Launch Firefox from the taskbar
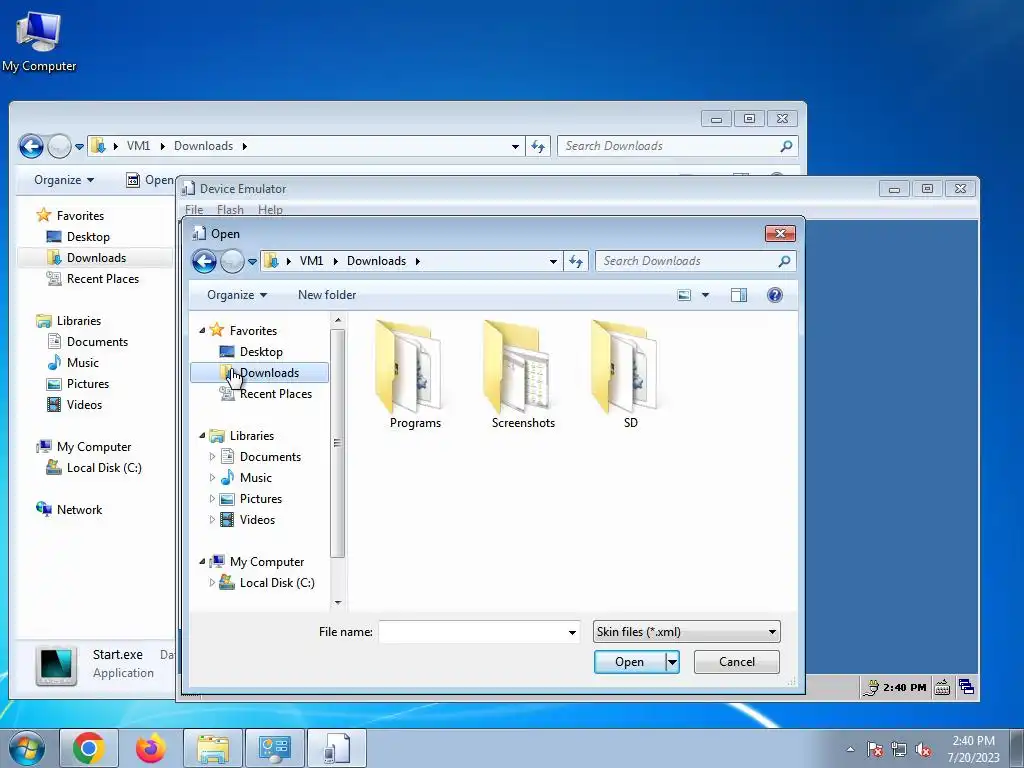Screen dimensions: 1024x768 pyautogui.click(x=151, y=748)
